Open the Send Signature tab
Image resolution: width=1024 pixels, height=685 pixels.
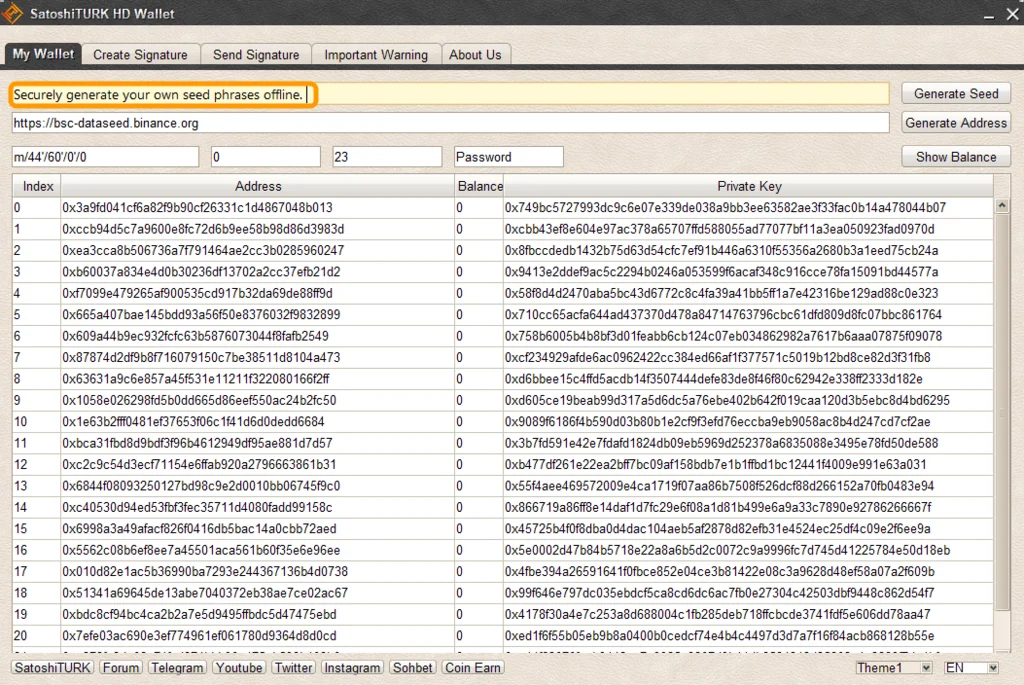click(x=256, y=55)
